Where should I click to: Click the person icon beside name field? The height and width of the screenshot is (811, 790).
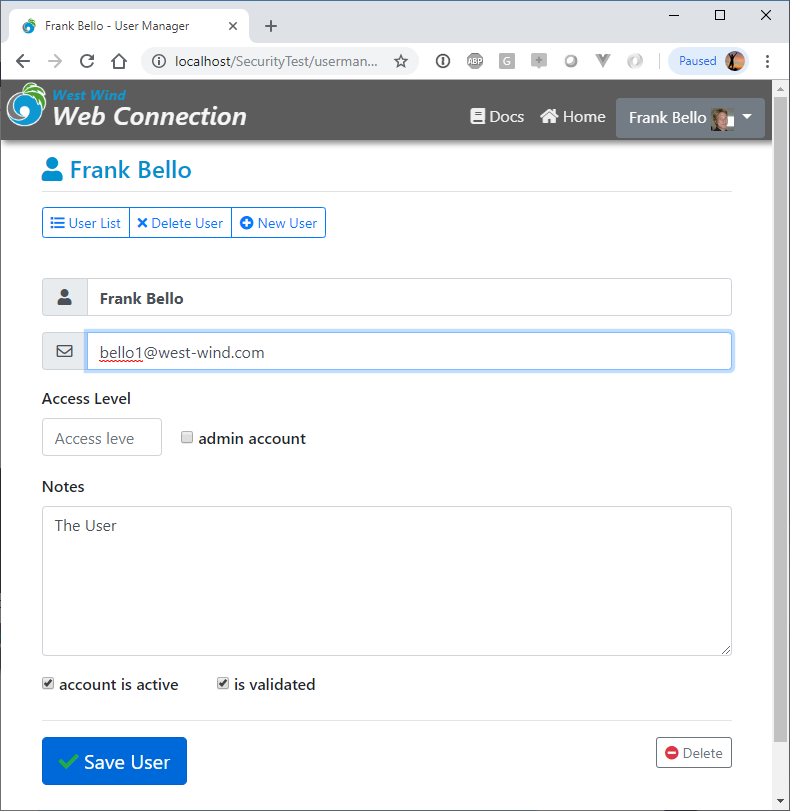click(x=65, y=297)
